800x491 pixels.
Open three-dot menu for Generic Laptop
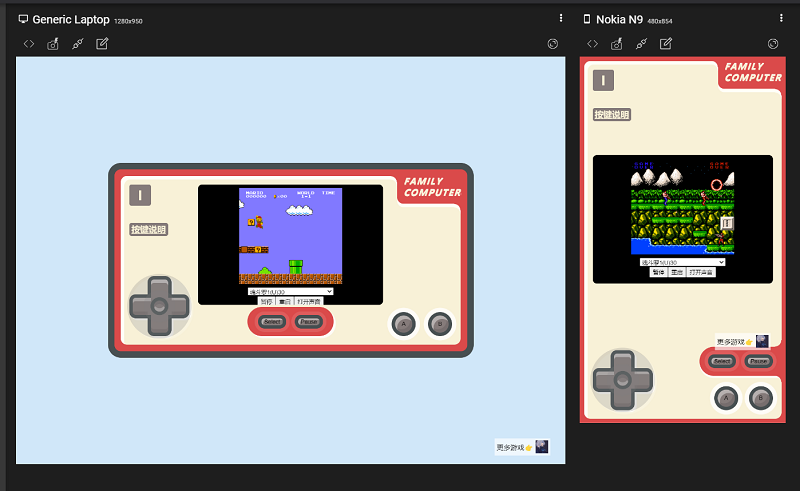click(x=561, y=19)
